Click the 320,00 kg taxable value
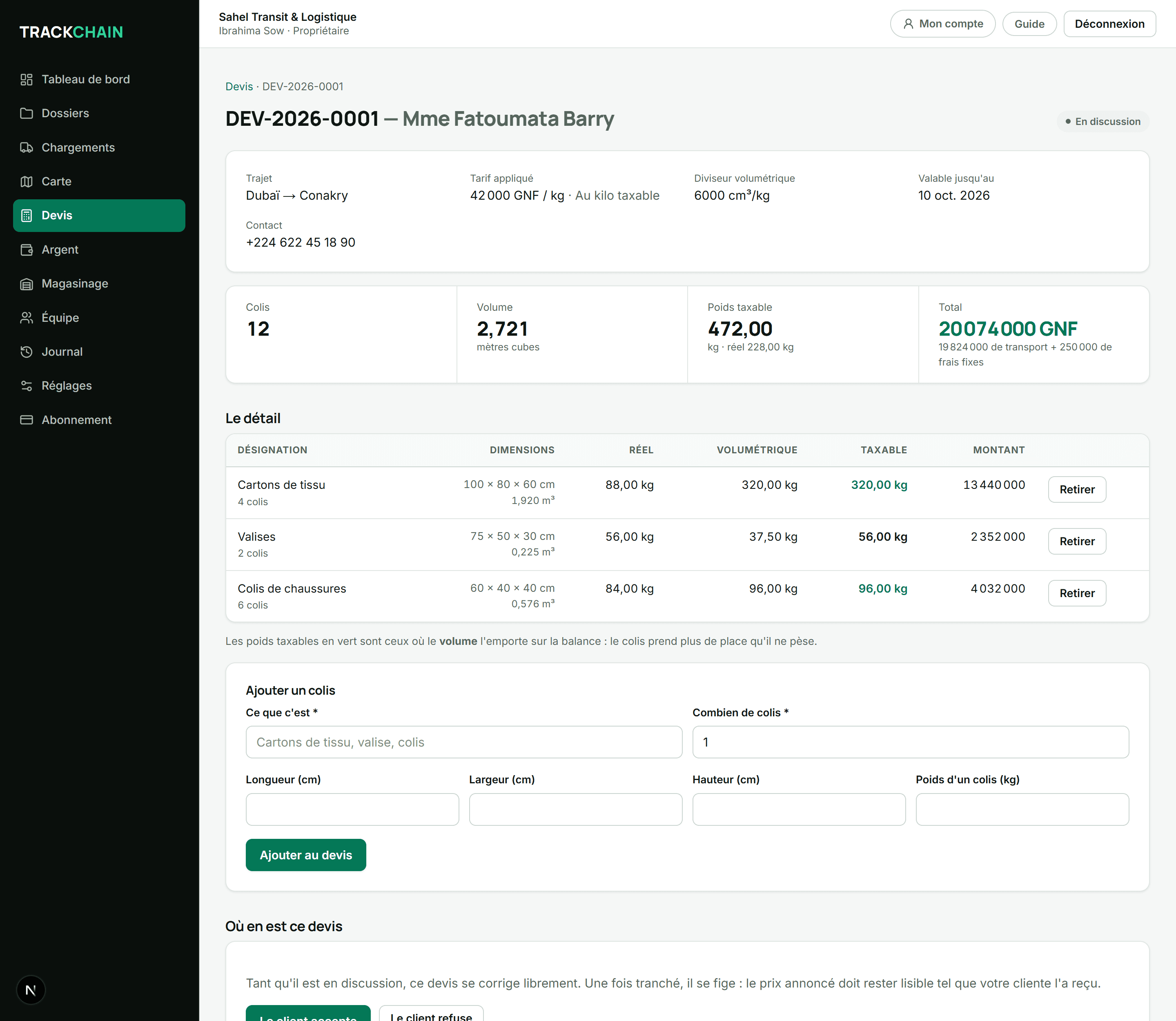The image size is (1176, 1021). (x=879, y=485)
